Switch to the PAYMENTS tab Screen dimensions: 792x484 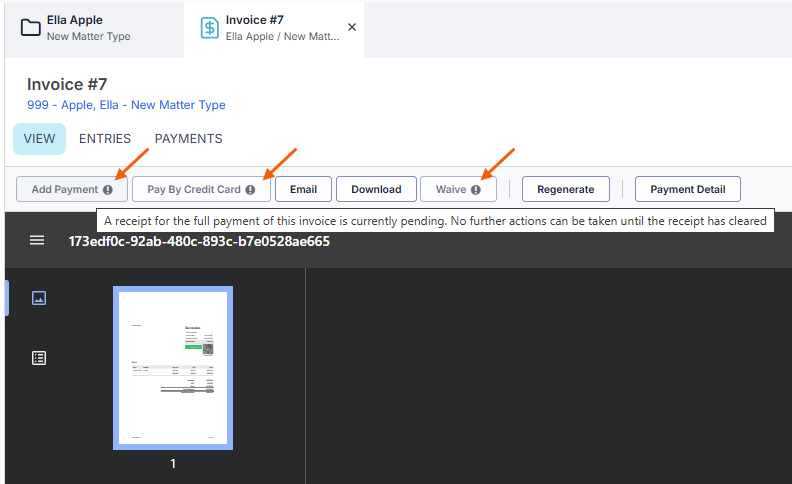click(x=188, y=139)
